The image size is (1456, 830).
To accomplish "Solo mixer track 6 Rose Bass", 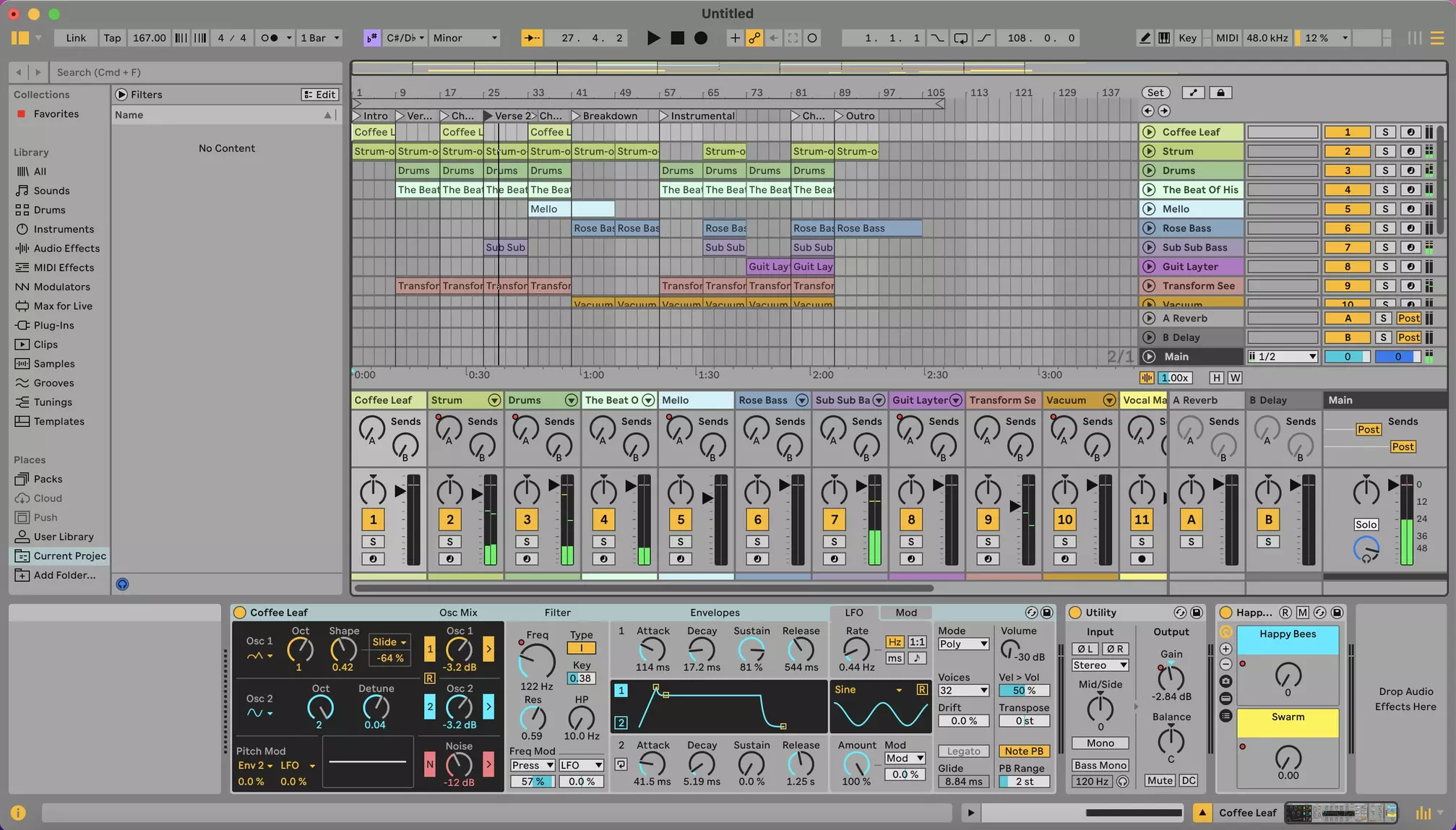I will point(757,542).
